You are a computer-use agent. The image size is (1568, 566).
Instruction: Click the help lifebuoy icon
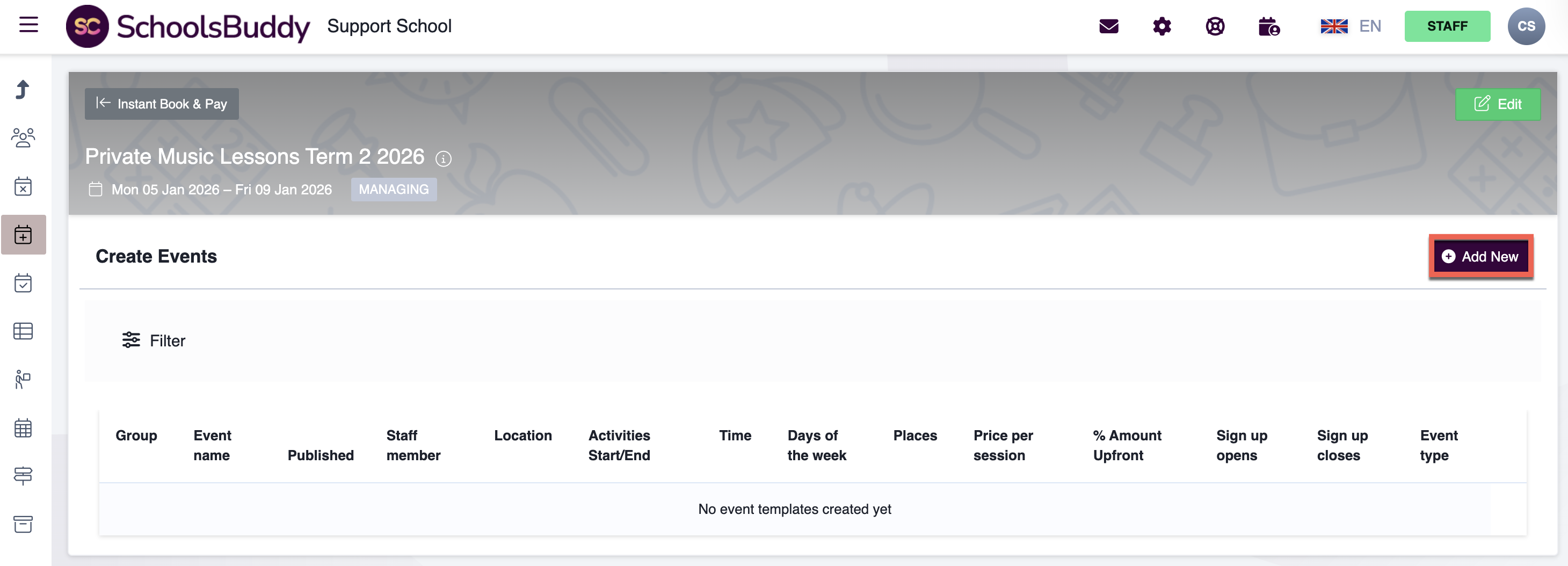[x=1215, y=26]
